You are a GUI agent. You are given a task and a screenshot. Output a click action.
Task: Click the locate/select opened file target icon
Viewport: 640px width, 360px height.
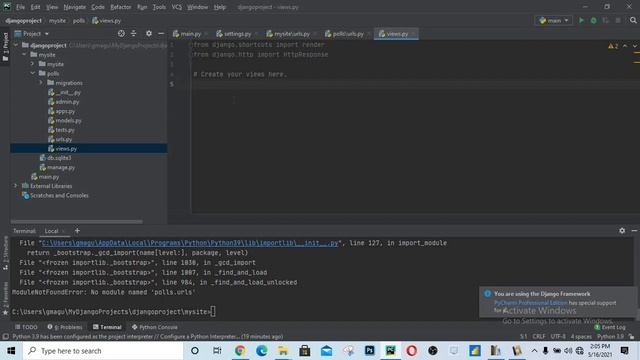(121, 33)
